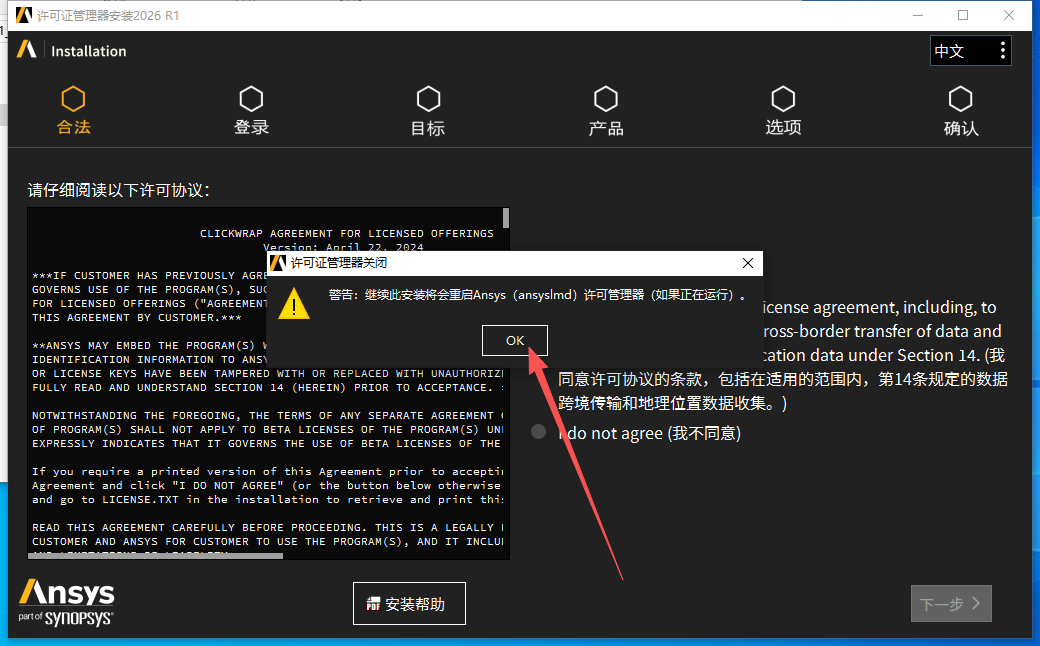Click the 选项 step hexagon icon
1040x646 pixels.
[783, 99]
